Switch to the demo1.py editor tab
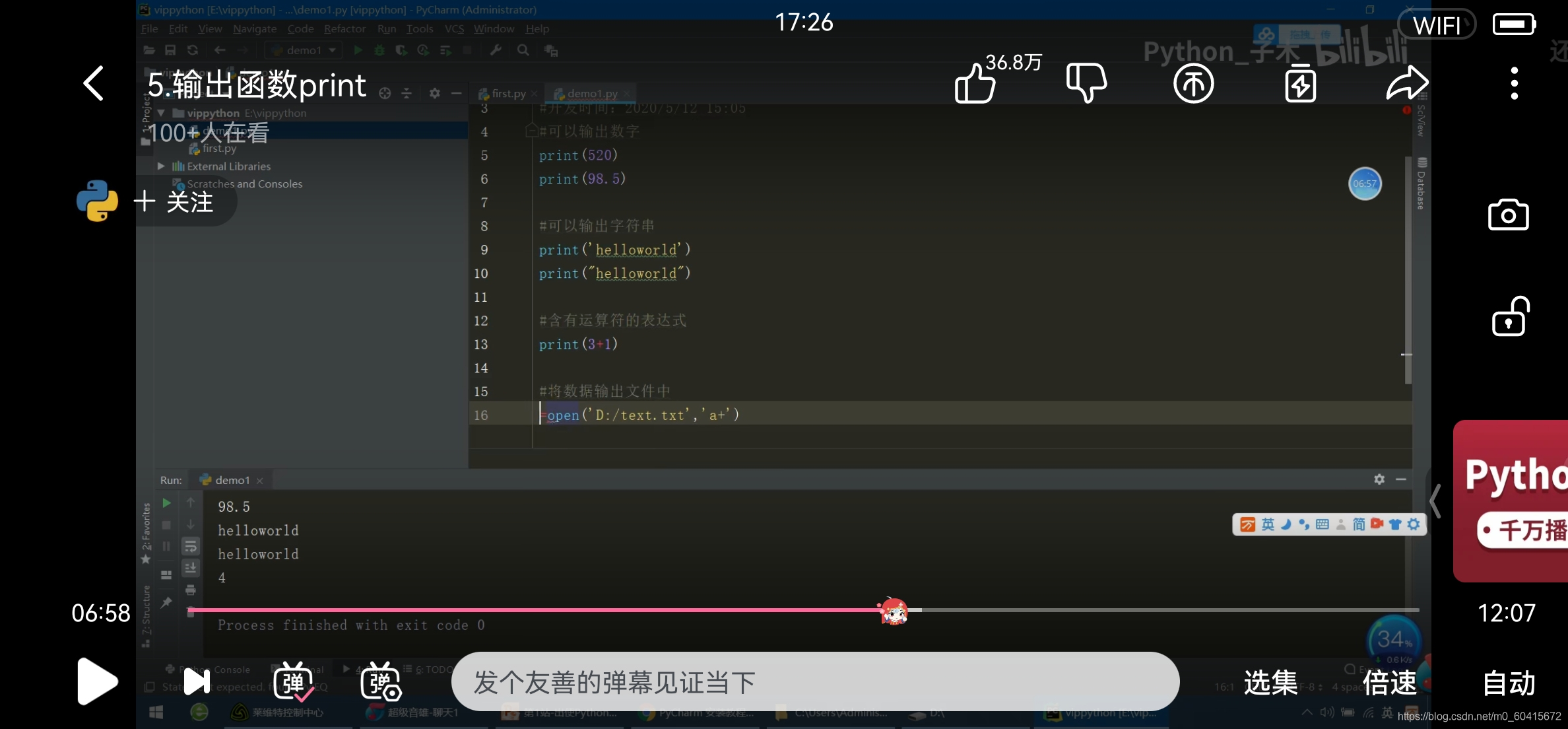Image resolution: width=1568 pixels, height=729 pixels. tap(592, 94)
